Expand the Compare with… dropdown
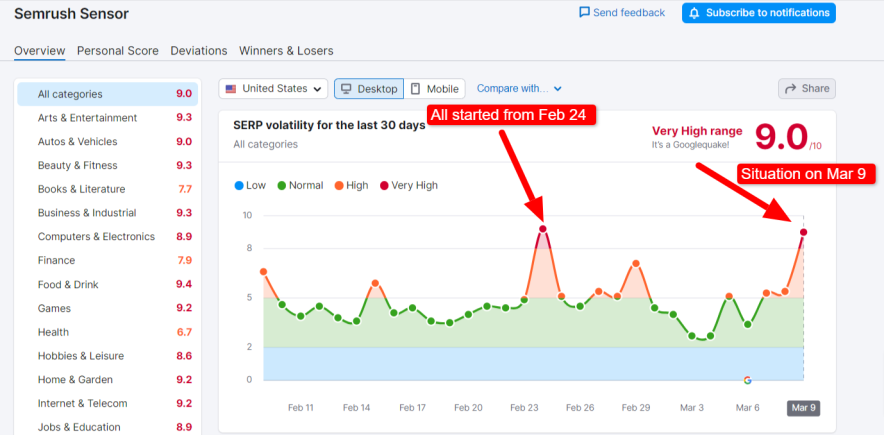 (x=519, y=88)
